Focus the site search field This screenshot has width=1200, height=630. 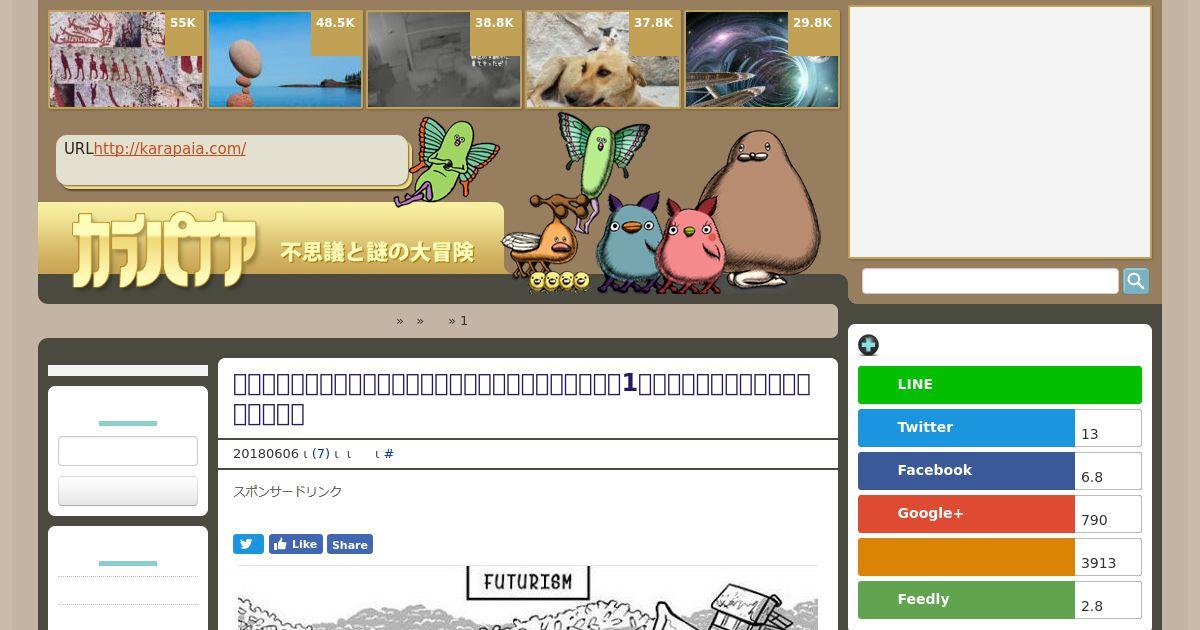click(x=990, y=281)
